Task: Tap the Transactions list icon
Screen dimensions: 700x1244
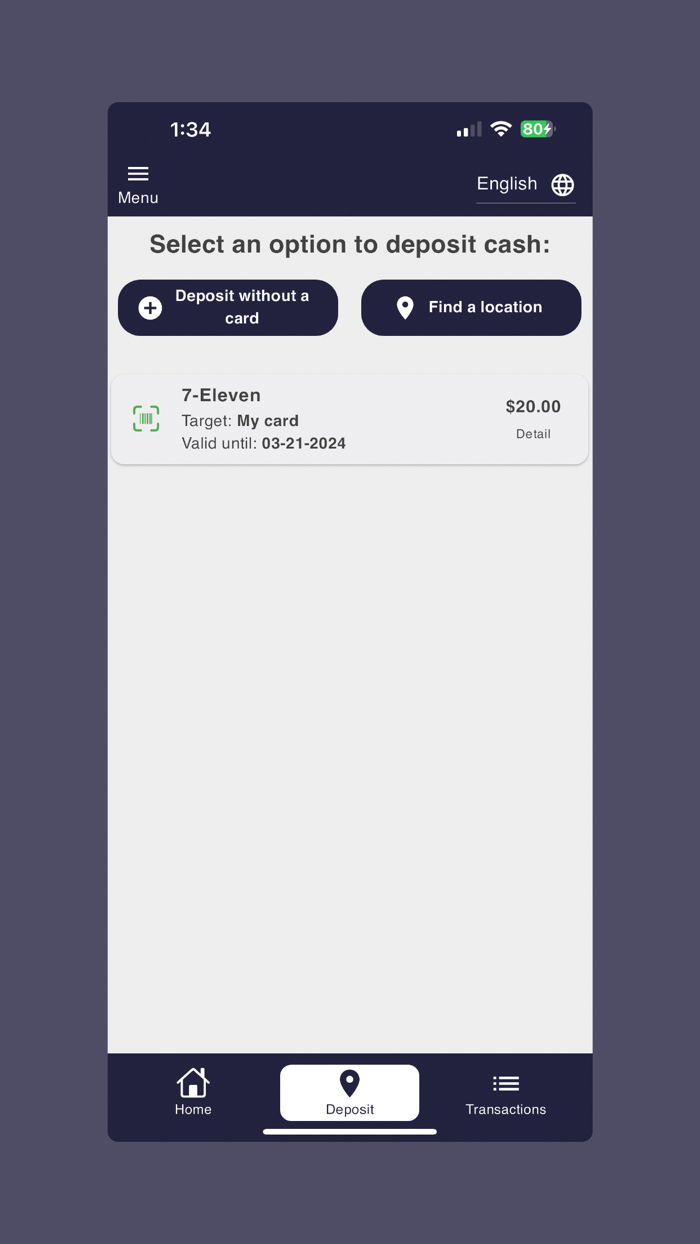Action: pos(506,1083)
